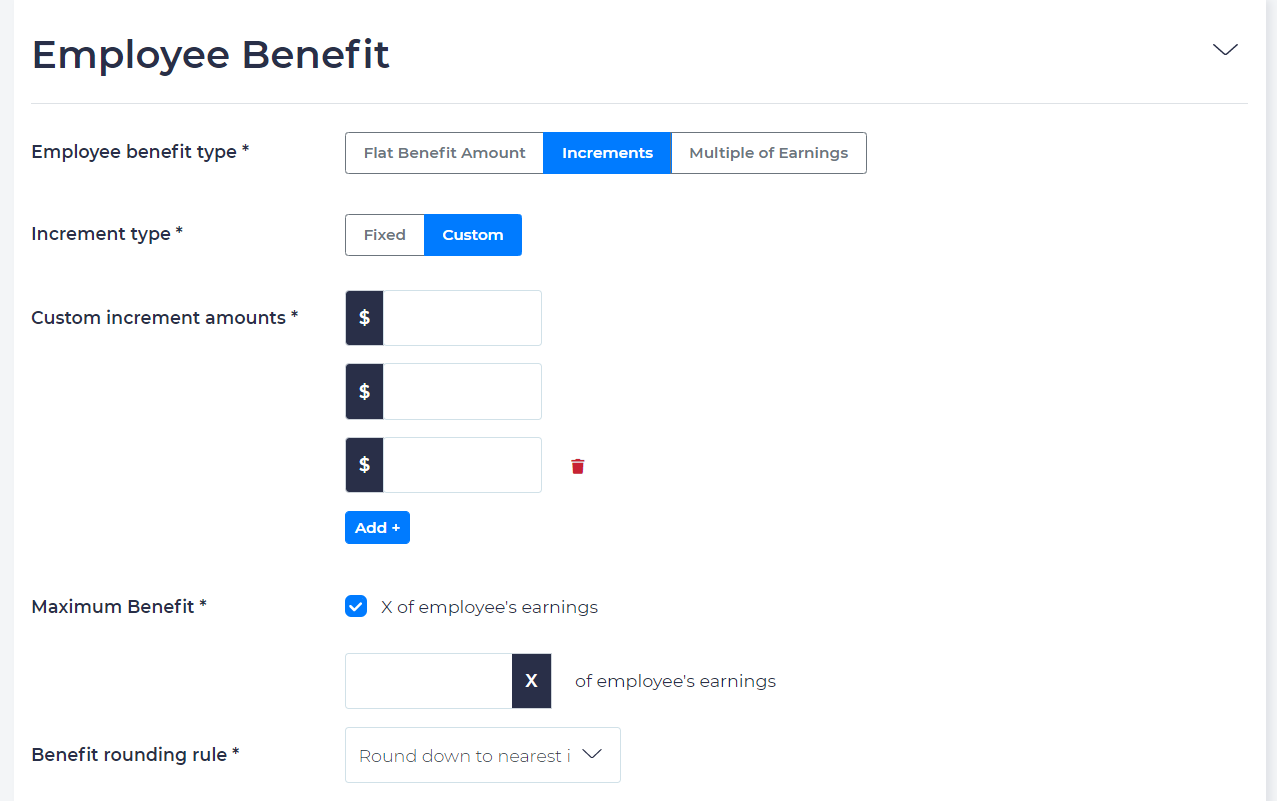Click the dollar sign icon on first increment field
The width and height of the screenshot is (1277, 801).
click(363, 317)
